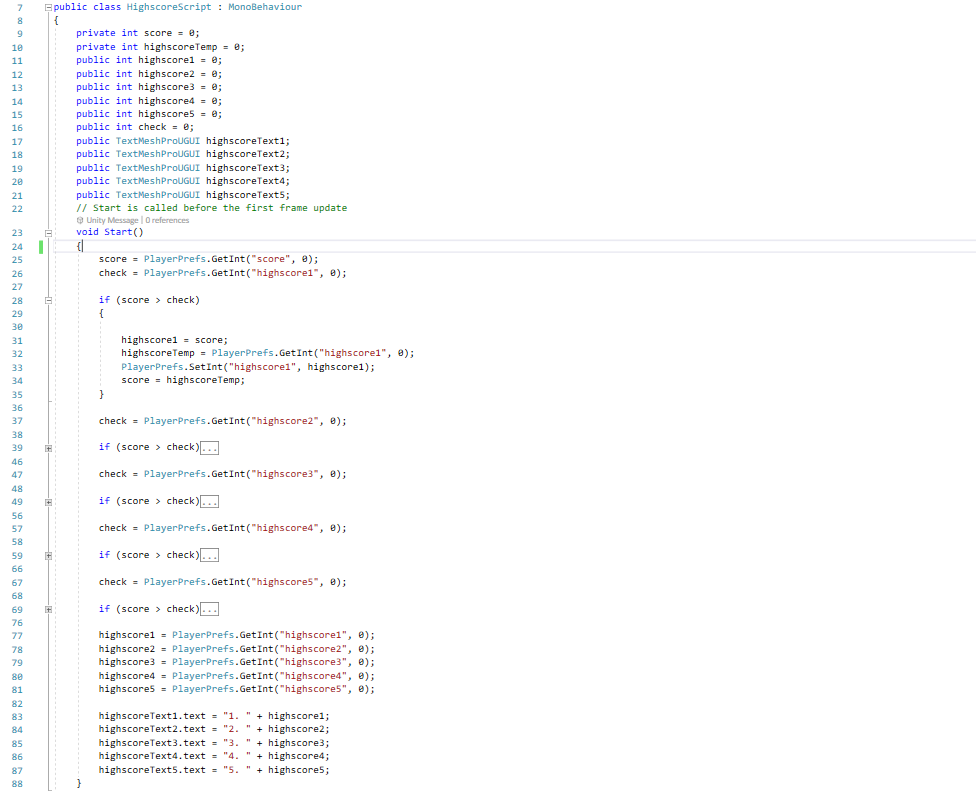Viewport: 976px width, 791px height.
Task: Click the 'public int highscore1 = 0;' declaration
Action: point(149,60)
